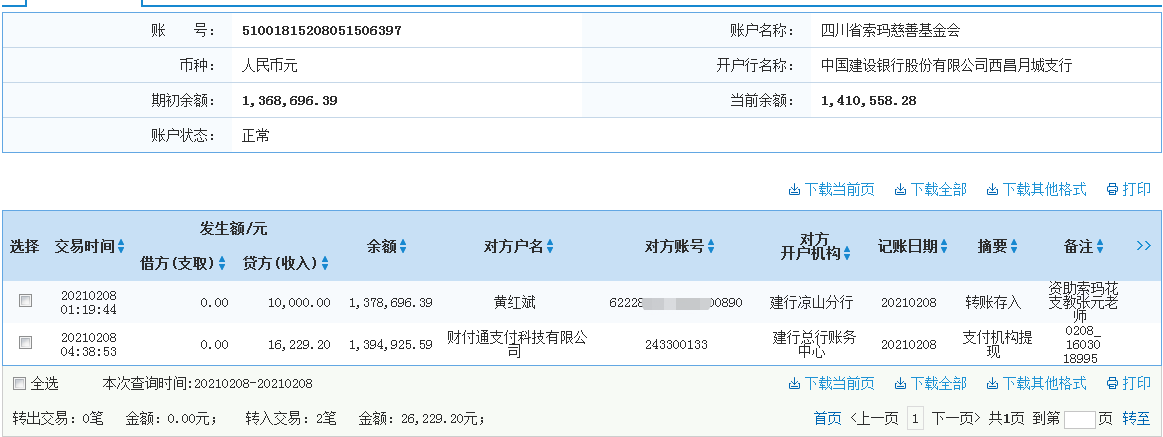Click the bottom 下载其他格式 download icon
1163x437 pixels.
pos(992,384)
